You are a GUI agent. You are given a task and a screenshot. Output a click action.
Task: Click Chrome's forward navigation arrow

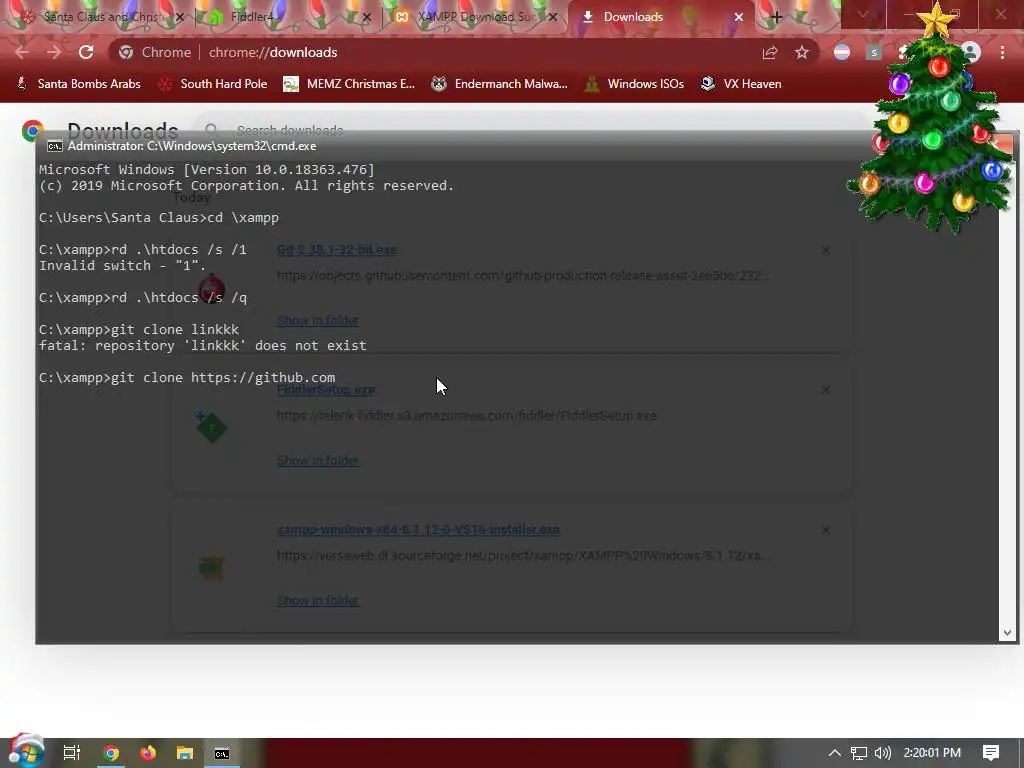54,52
